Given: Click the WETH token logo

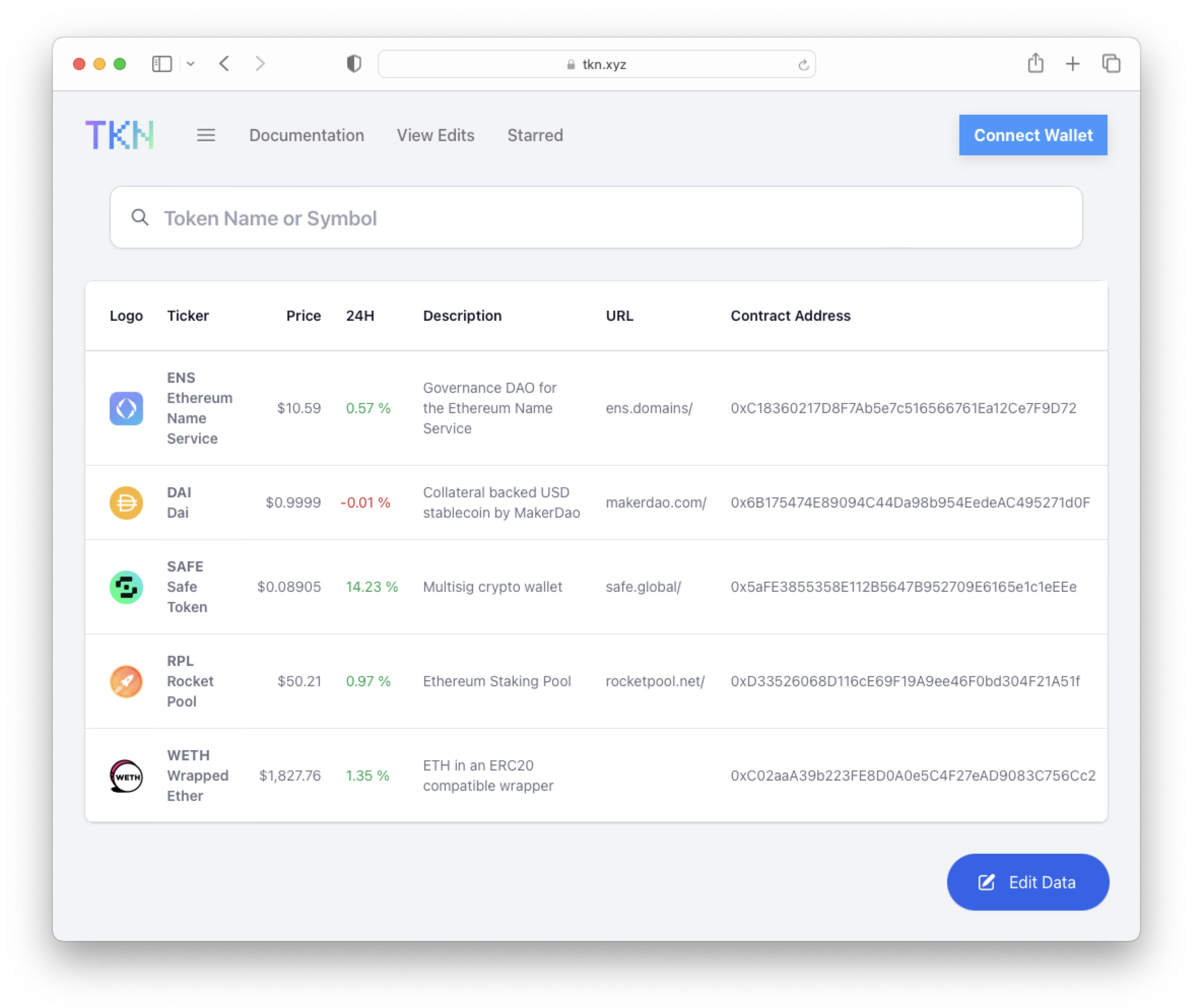Looking at the screenshot, I should 126,777.
